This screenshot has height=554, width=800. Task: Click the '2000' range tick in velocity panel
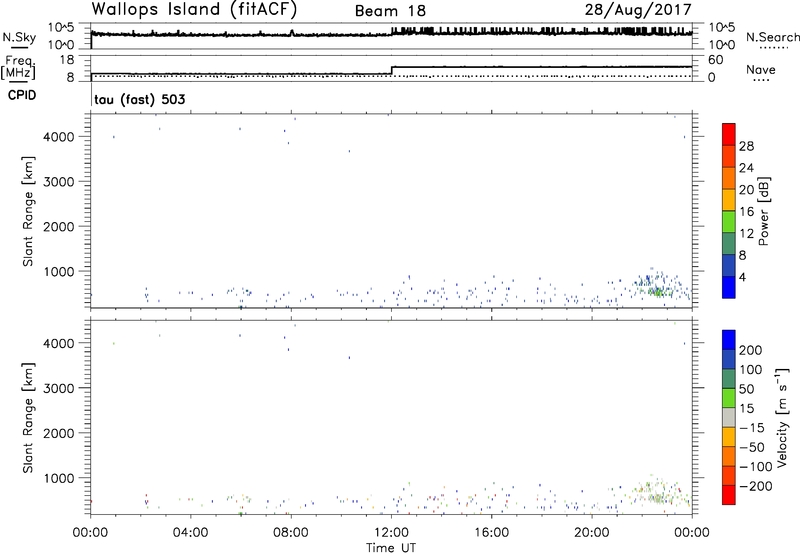pos(59,433)
